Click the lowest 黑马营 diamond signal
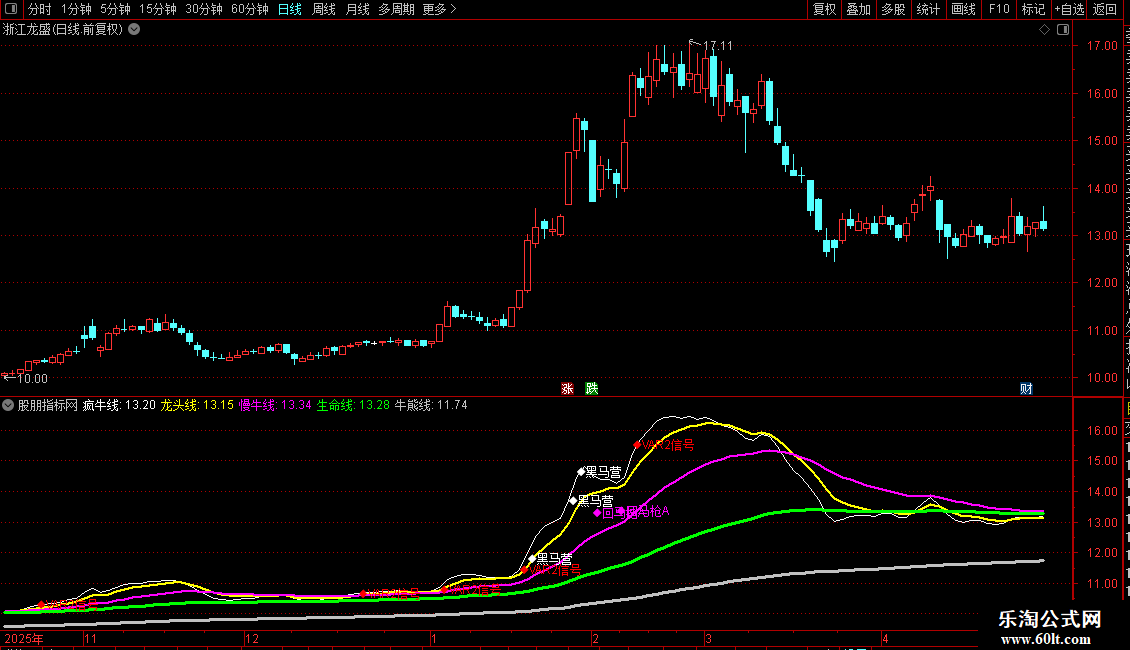Image resolution: width=1130 pixels, height=650 pixels. coord(532,558)
